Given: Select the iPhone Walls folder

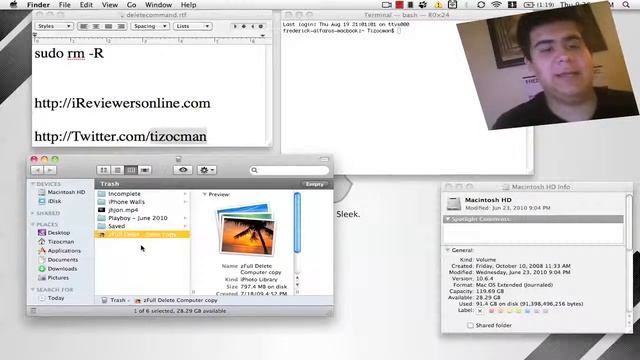Looking at the screenshot, I should point(142,202).
